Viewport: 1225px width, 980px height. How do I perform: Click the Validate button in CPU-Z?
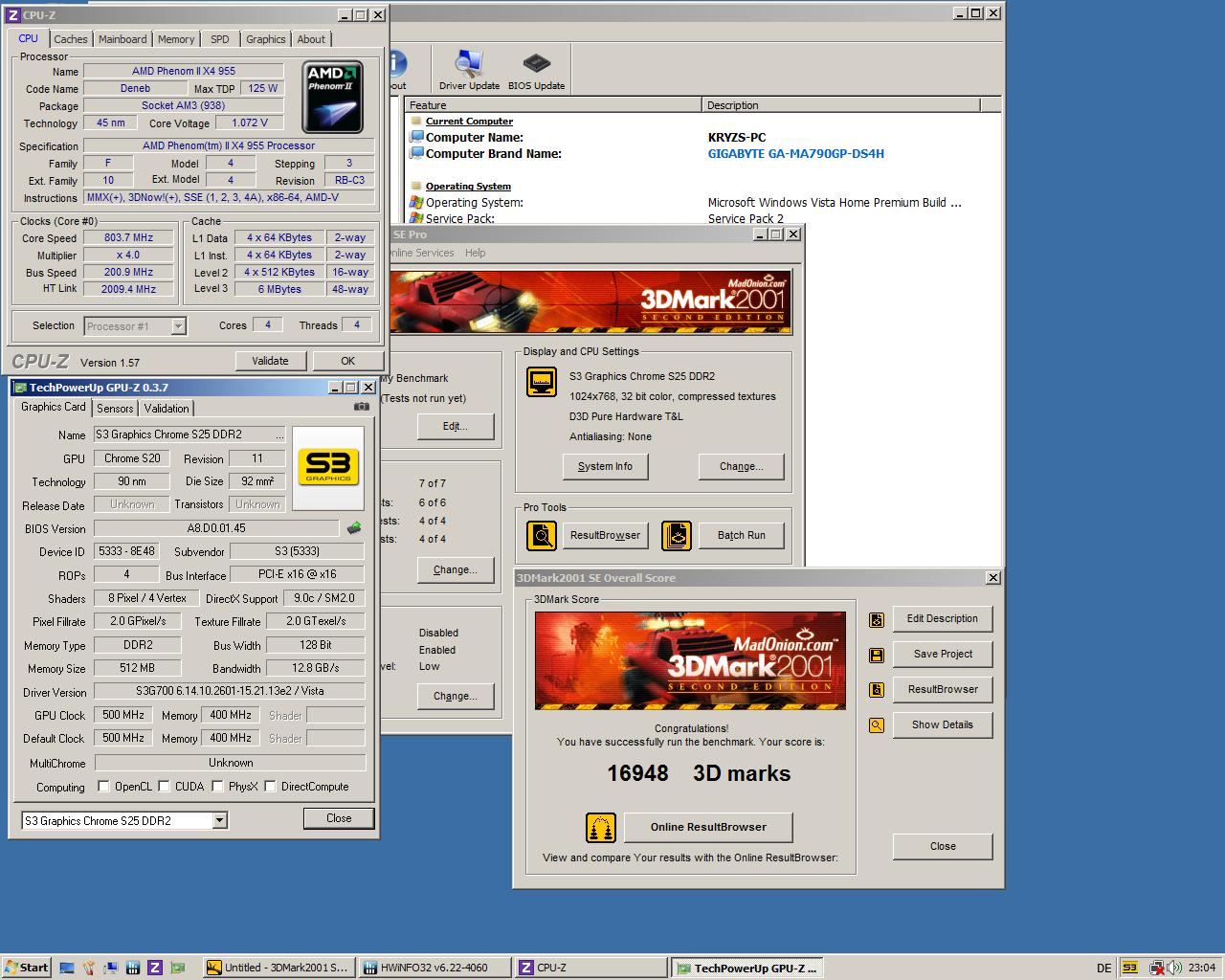[x=270, y=361]
